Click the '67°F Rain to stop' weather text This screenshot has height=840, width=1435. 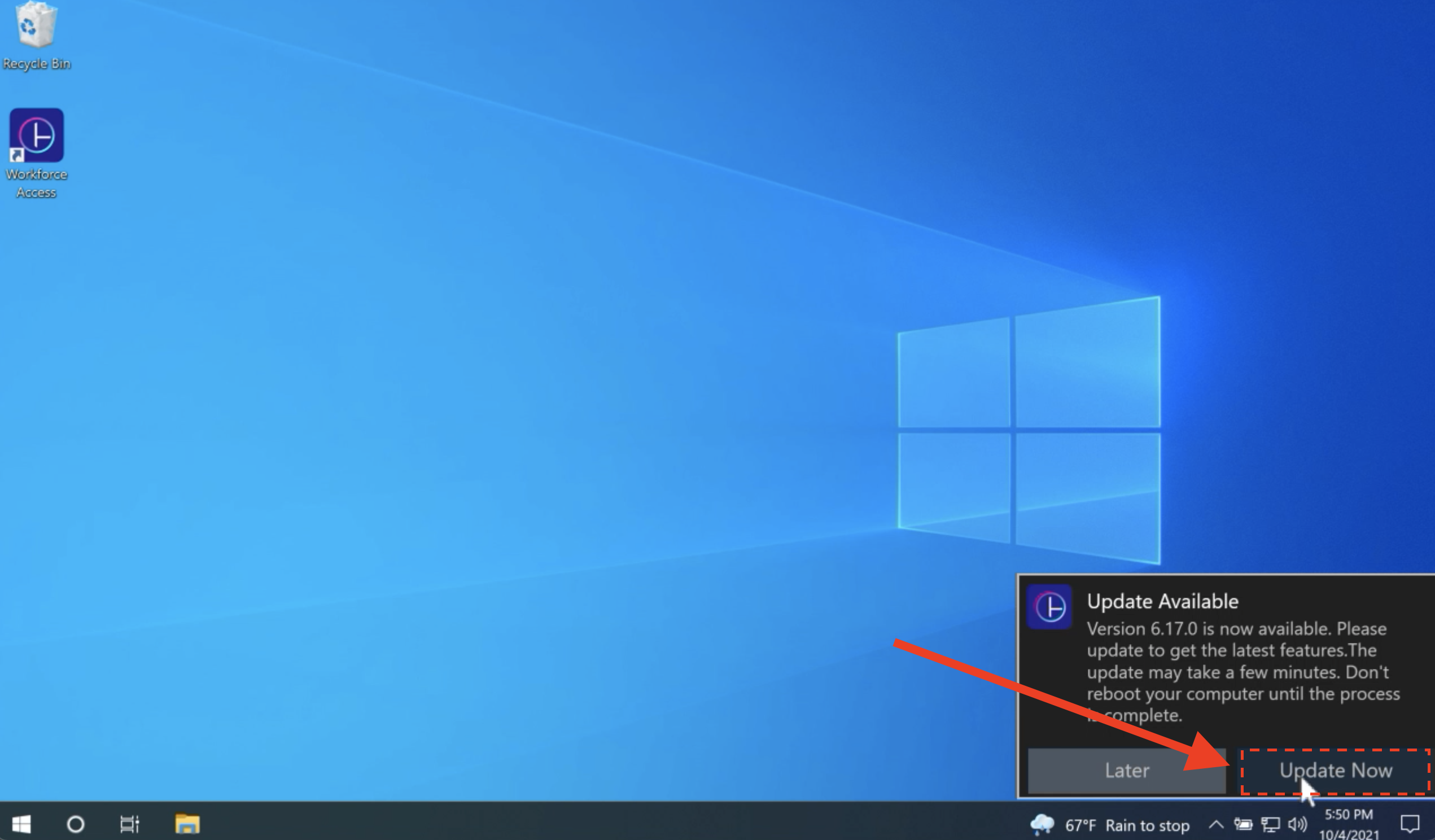(x=1127, y=825)
